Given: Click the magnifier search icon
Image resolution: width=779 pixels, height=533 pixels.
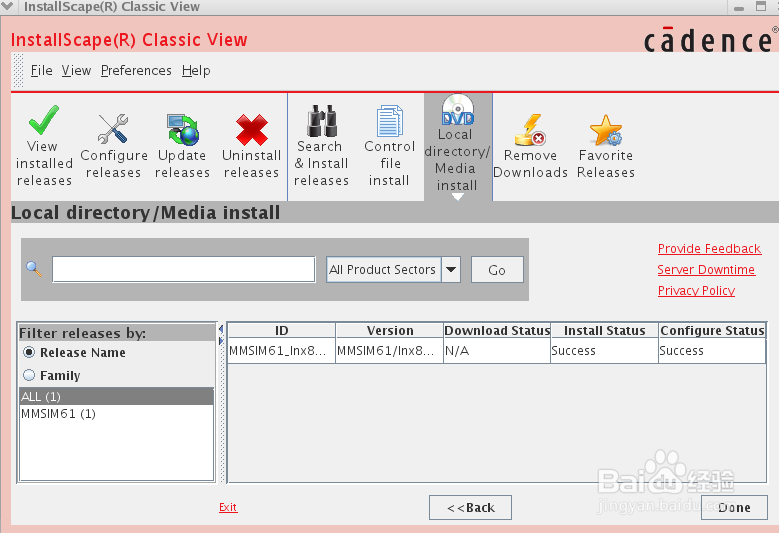Looking at the screenshot, I should (34, 269).
